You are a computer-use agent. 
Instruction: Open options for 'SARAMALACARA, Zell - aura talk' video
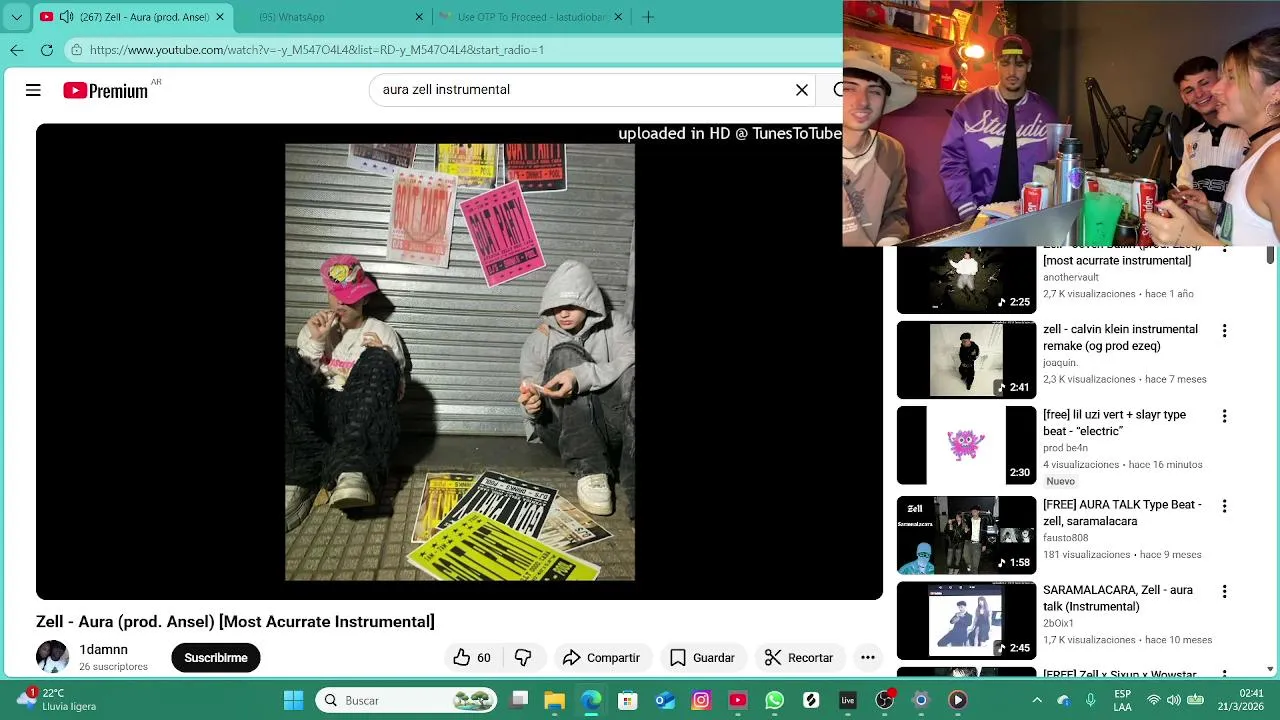pos(1224,591)
